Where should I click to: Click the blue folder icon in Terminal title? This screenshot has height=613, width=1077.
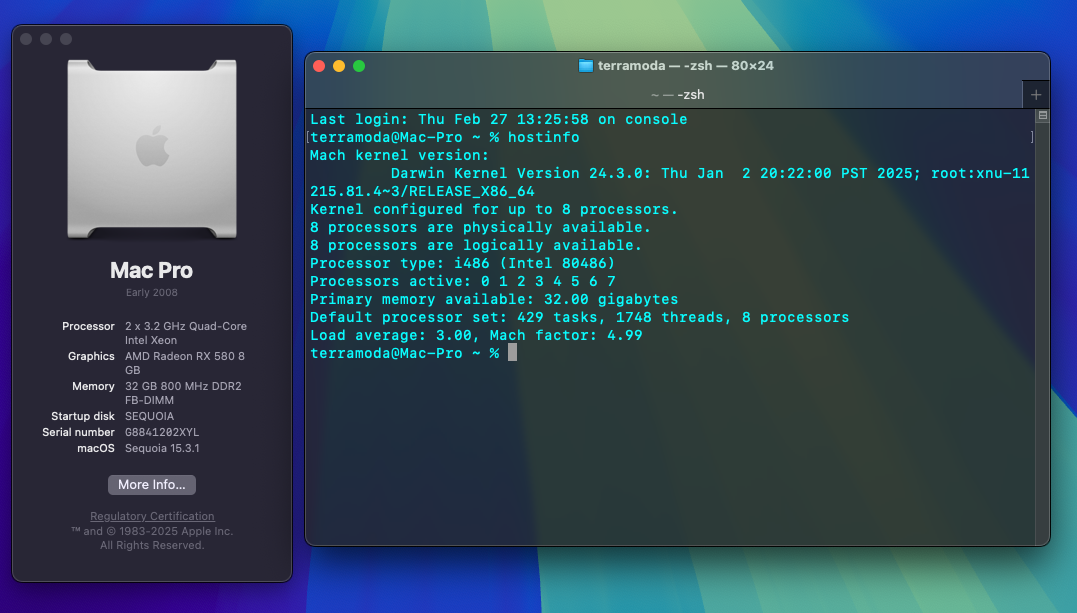click(x=586, y=66)
